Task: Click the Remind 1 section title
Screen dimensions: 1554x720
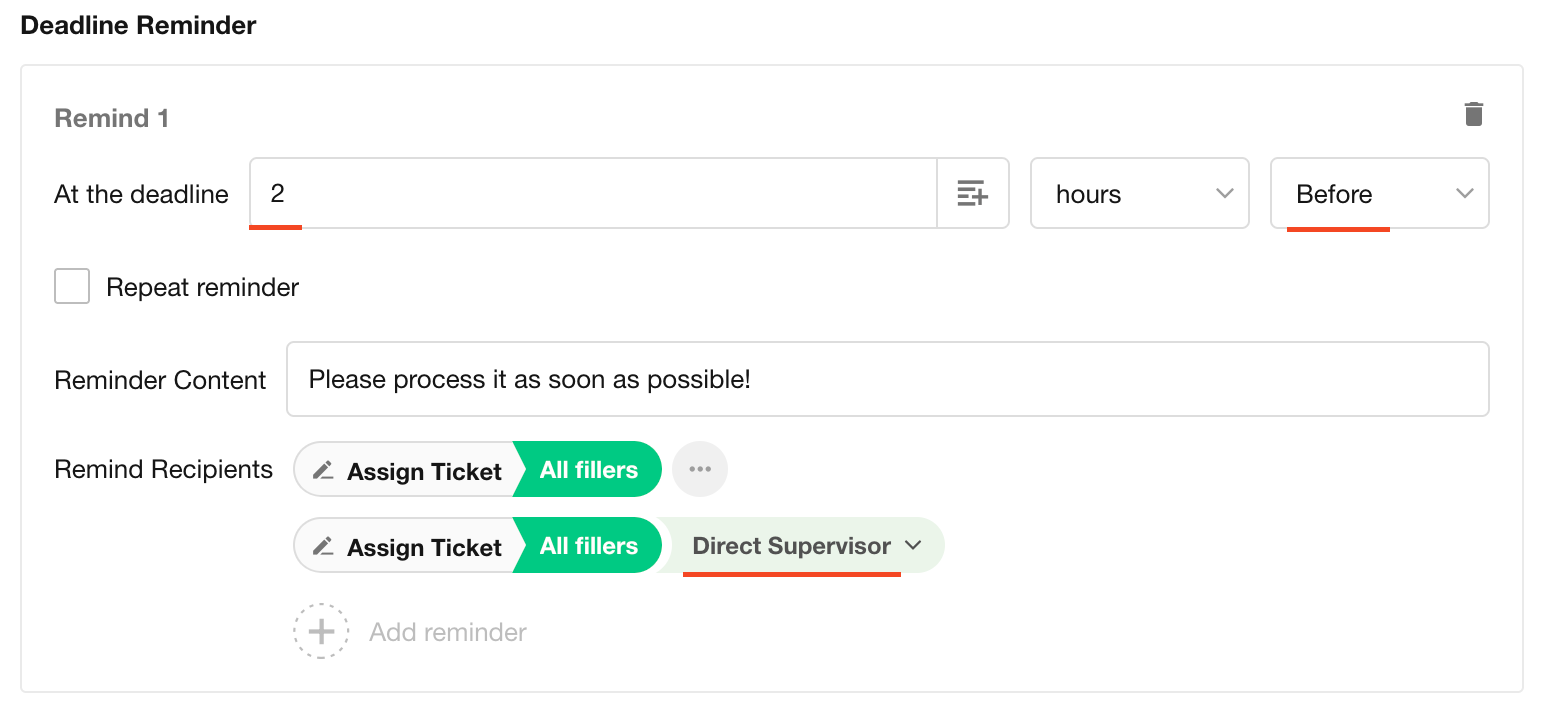Action: point(111,118)
